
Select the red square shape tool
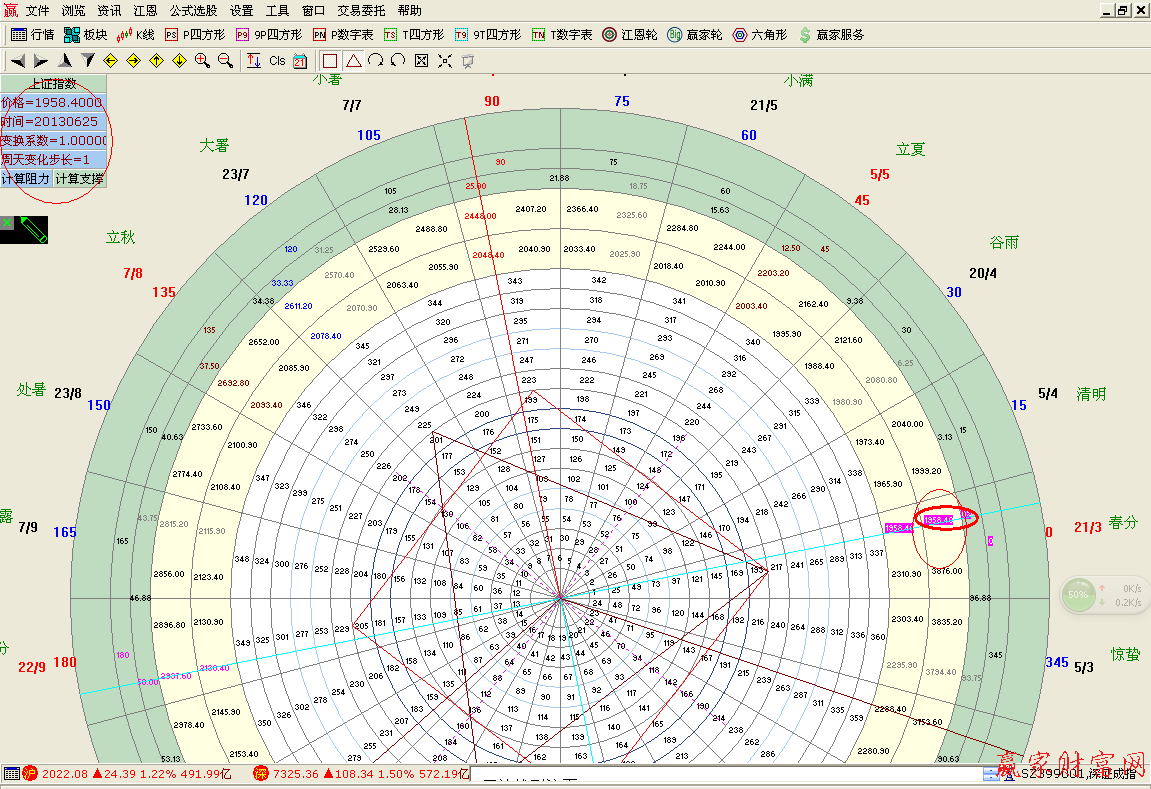coord(330,61)
